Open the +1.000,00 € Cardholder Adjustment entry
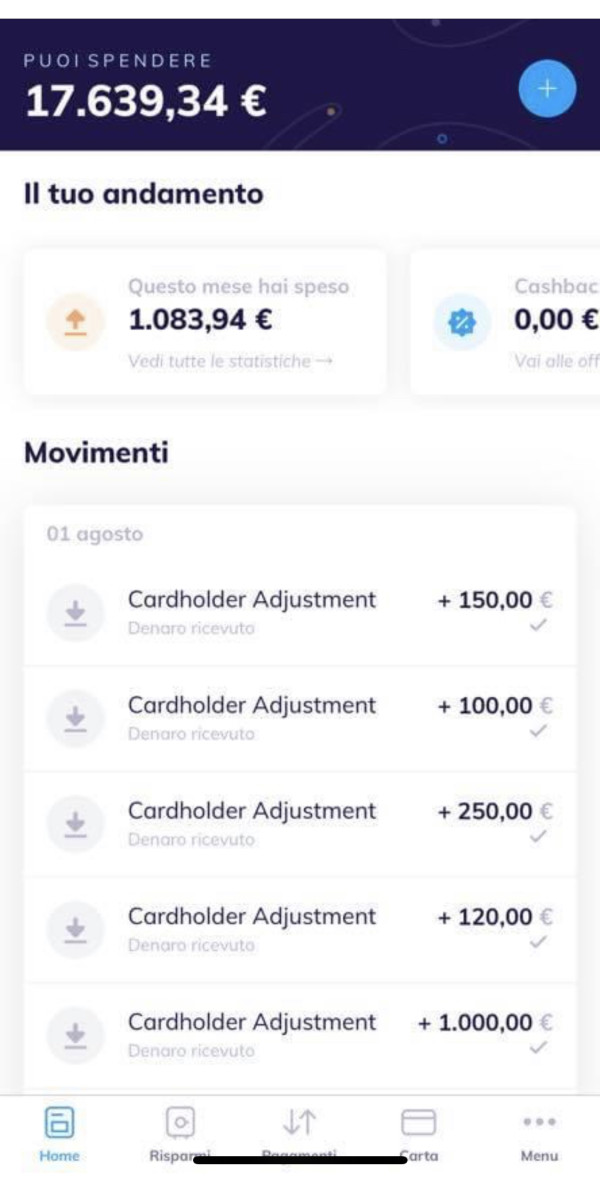 (300, 1034)
